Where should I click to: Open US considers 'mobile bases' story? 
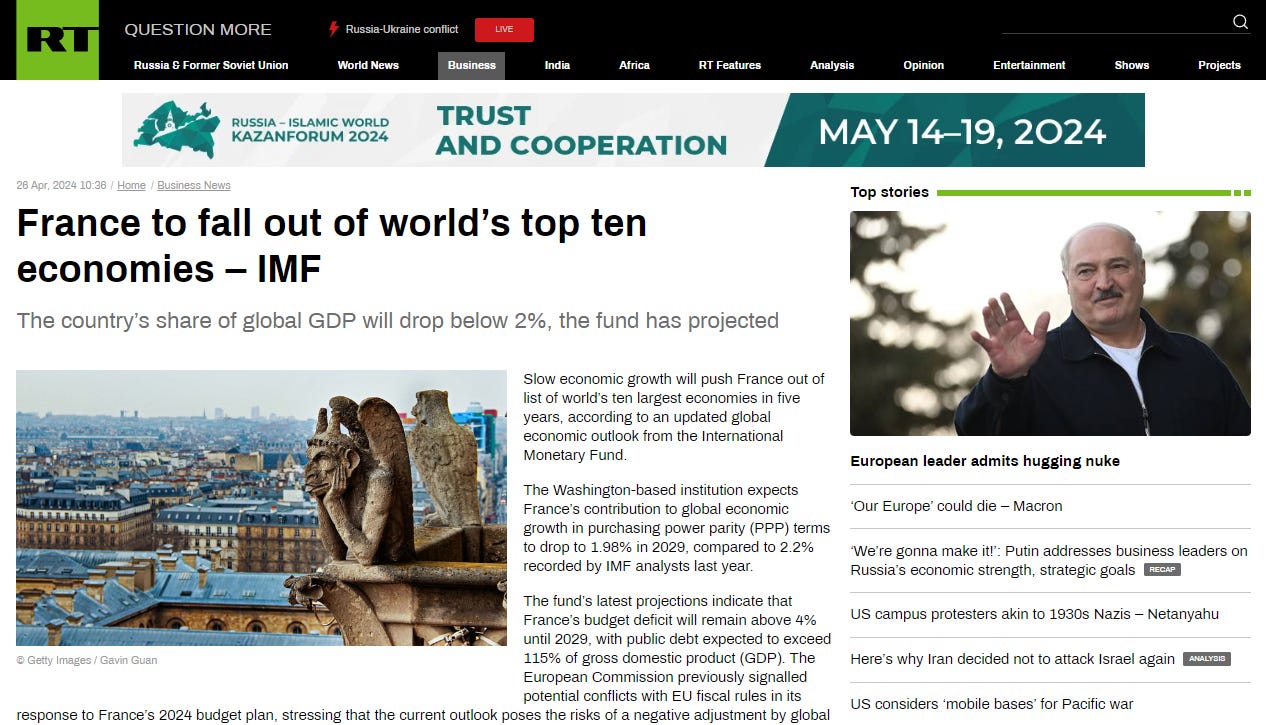(x=991, y=704)
